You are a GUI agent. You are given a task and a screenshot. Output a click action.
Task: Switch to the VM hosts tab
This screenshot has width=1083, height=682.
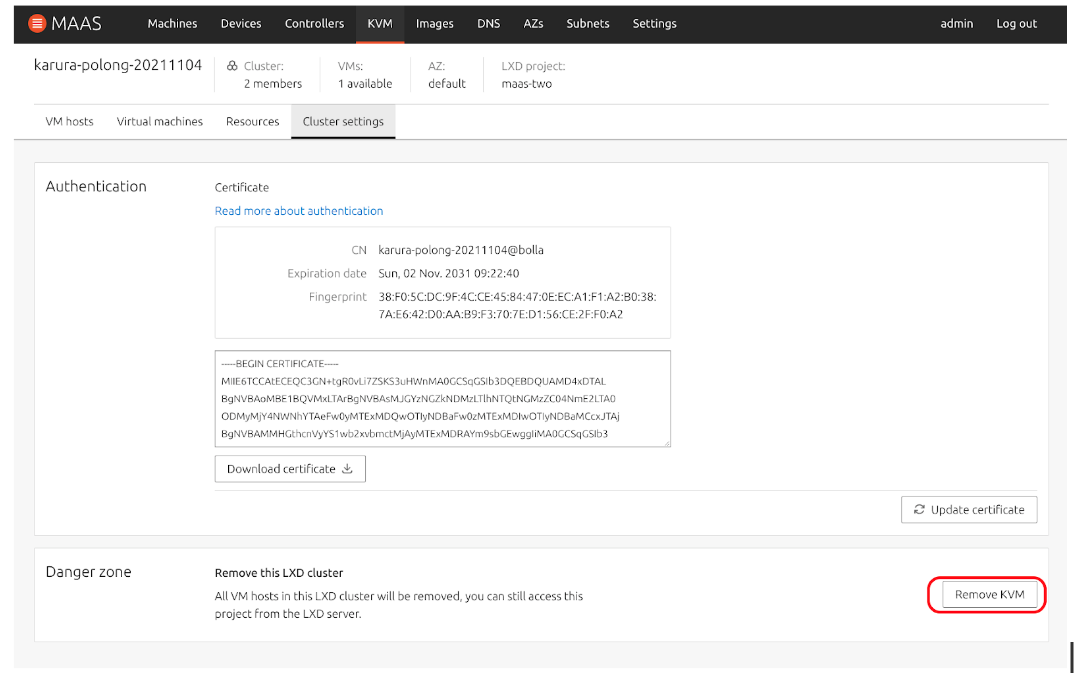(69, 121)
